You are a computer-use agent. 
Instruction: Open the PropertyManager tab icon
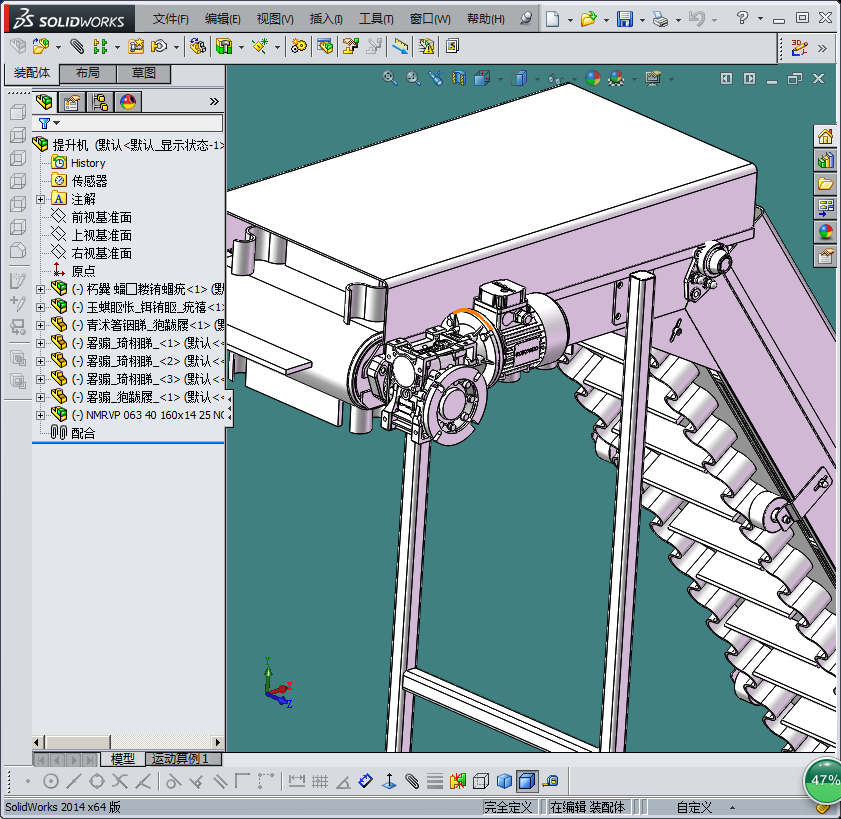(72, 101)
